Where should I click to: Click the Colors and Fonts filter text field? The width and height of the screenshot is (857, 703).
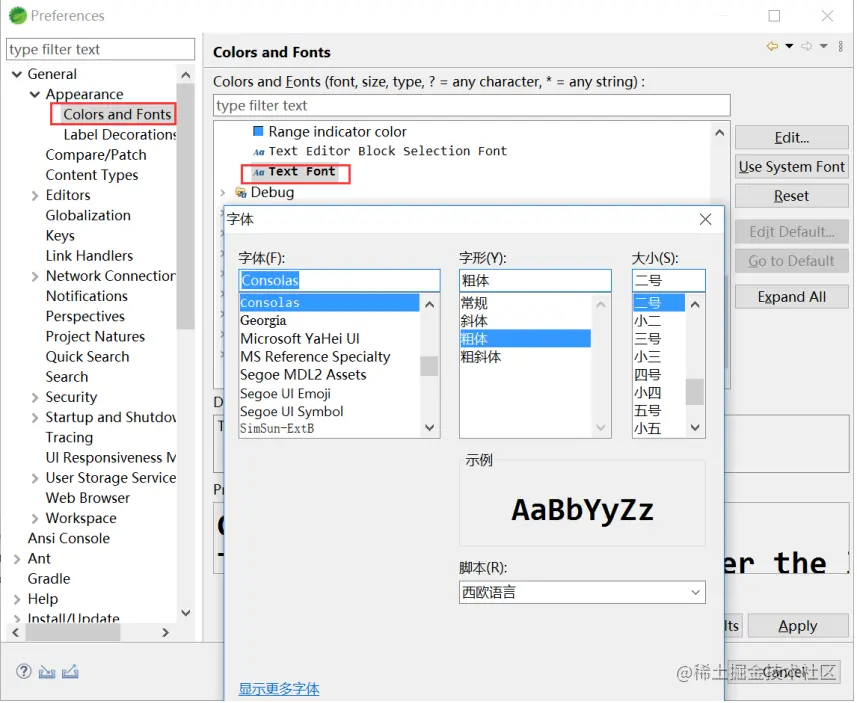tap(473, 106)
